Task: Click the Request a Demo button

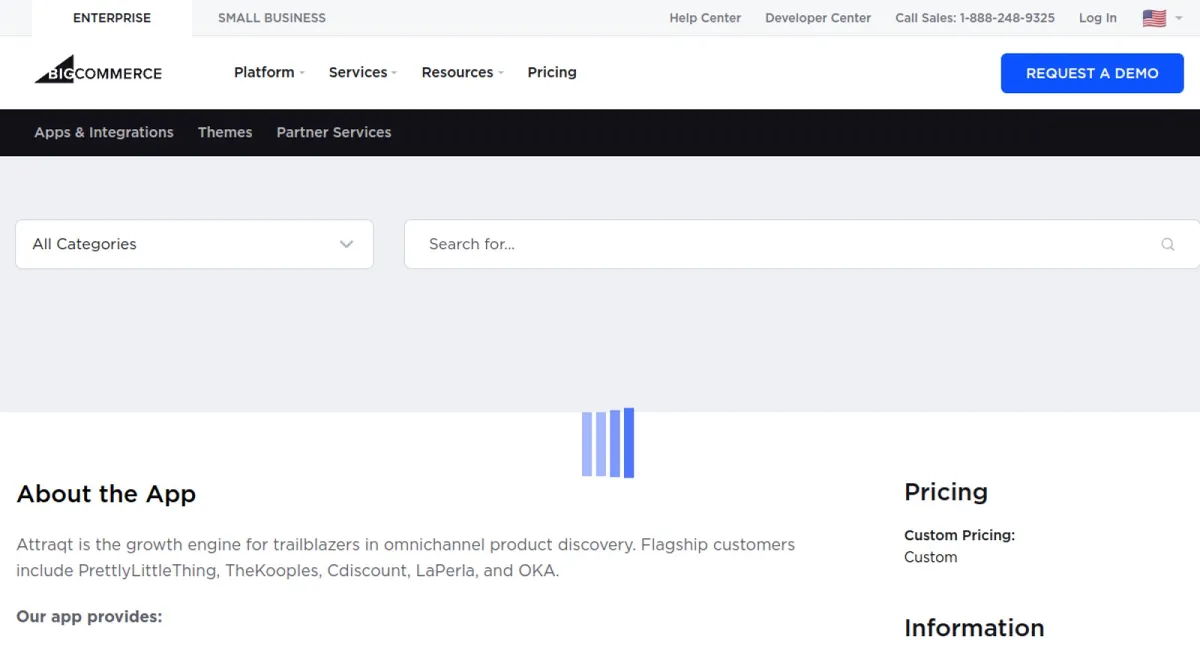Action: pyautogui.click(x=1092, y=72)
